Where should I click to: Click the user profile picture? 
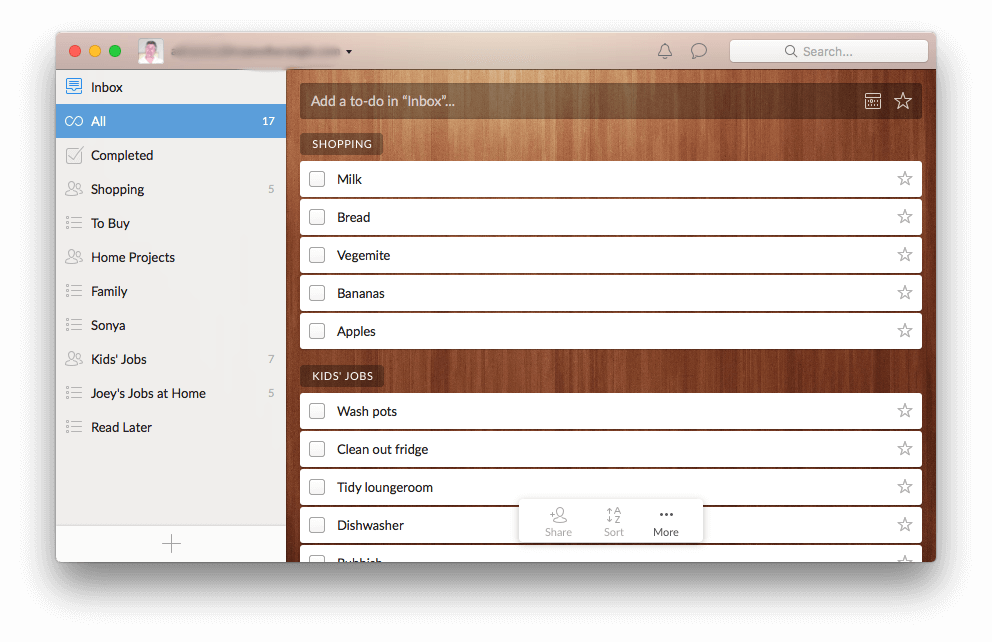point(150,51)
